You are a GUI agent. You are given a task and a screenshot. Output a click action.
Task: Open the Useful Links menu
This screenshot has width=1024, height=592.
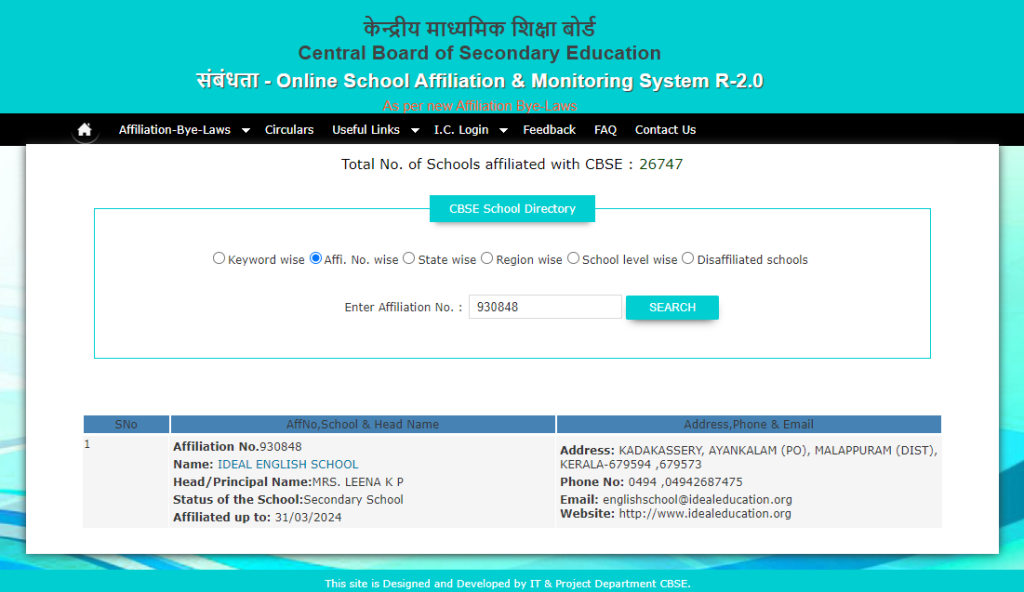click(x=366, y=130)
